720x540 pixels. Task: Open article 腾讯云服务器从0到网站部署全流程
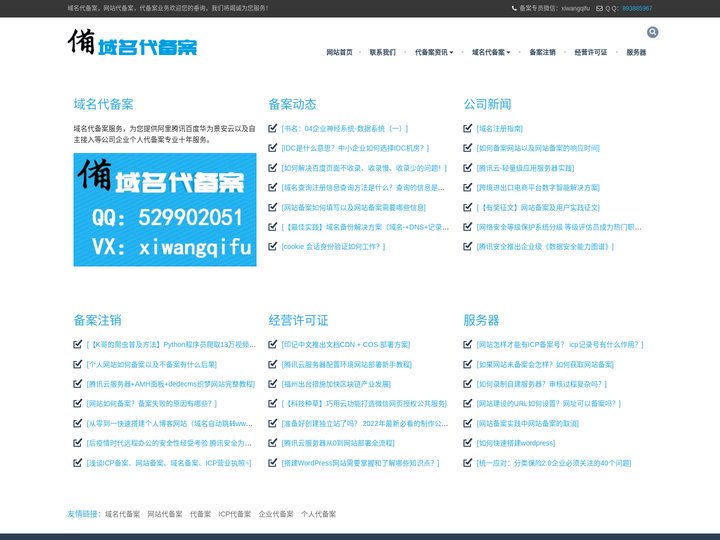point(338,443)
